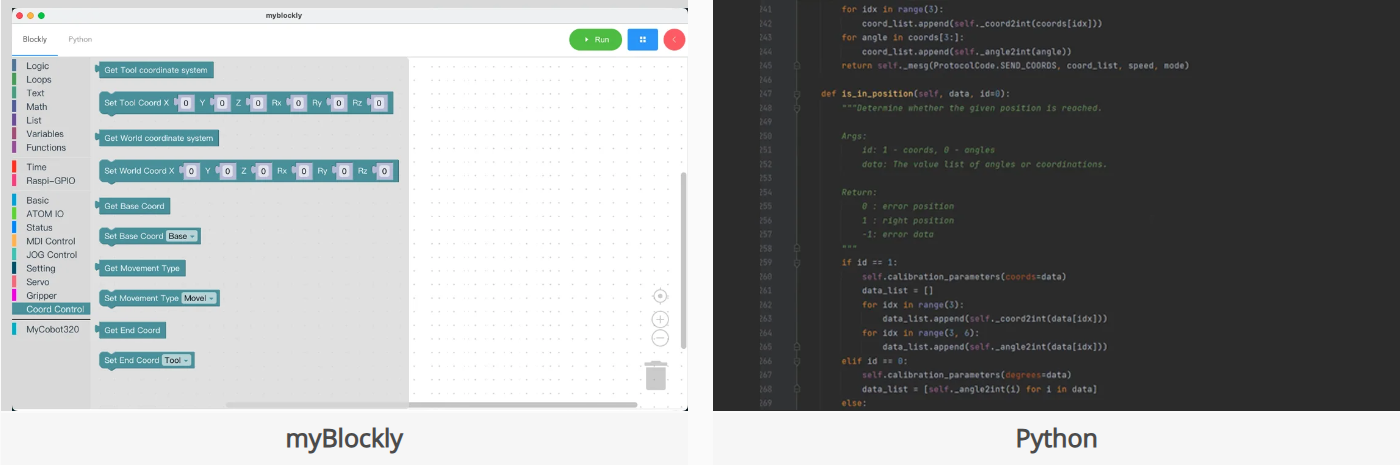Close the myblockly window with the red button
Viewport: 1400px width, 465px height.
pyautogui.click(x=21, y=16)
